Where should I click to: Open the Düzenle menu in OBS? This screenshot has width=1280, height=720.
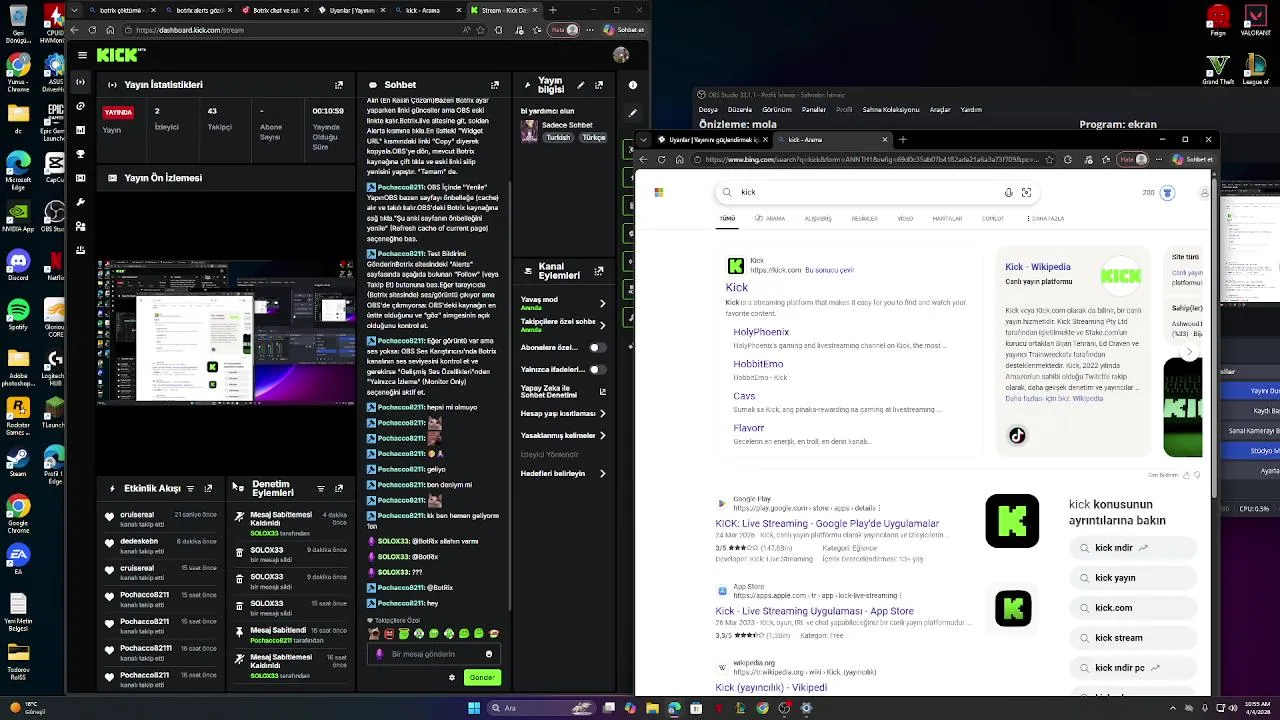742,110
